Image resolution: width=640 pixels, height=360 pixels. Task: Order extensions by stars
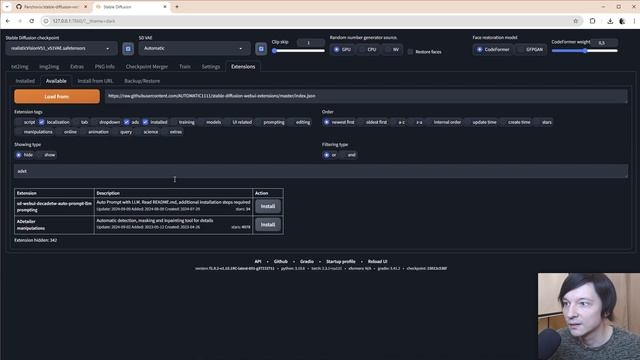543,122
